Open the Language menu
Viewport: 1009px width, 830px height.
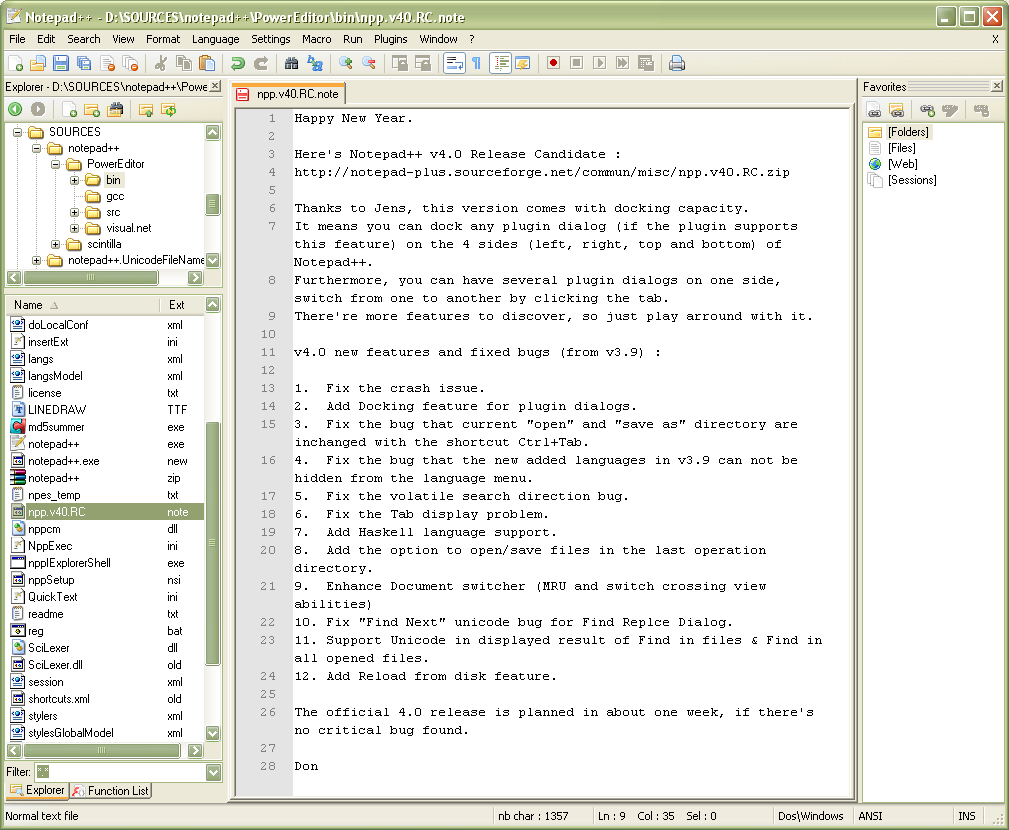pyautogui.click(x=214, y=39)
